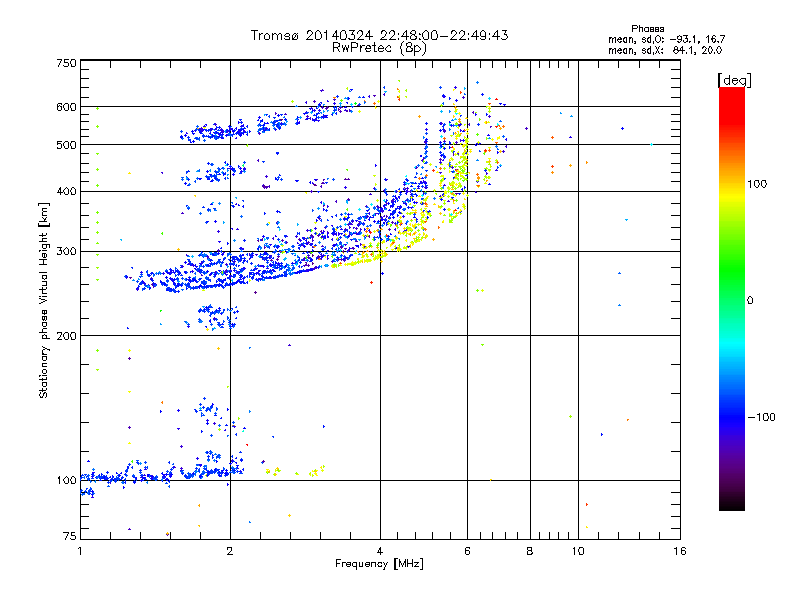
Task: Click the phase color bar
Action: pyautogui.click(x=732, y=299)
